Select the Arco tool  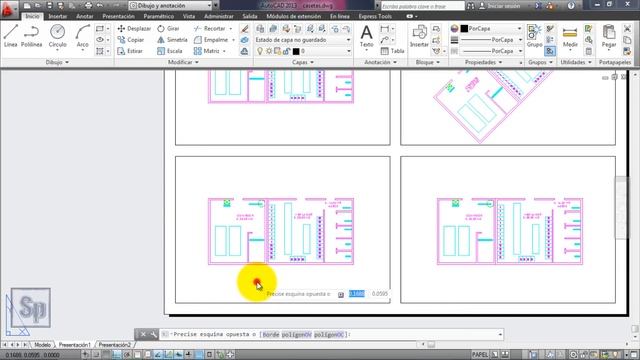pos(82,36)
